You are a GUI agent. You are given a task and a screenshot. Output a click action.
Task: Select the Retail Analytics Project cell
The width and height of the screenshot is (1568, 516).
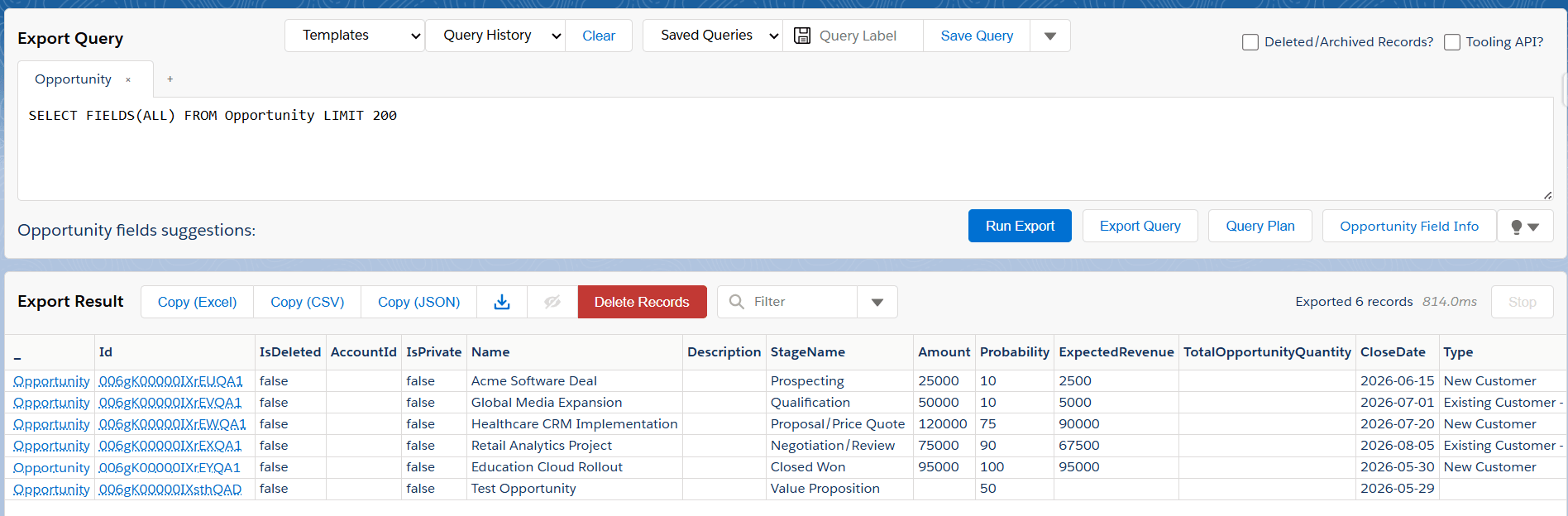tap(575, 446)
